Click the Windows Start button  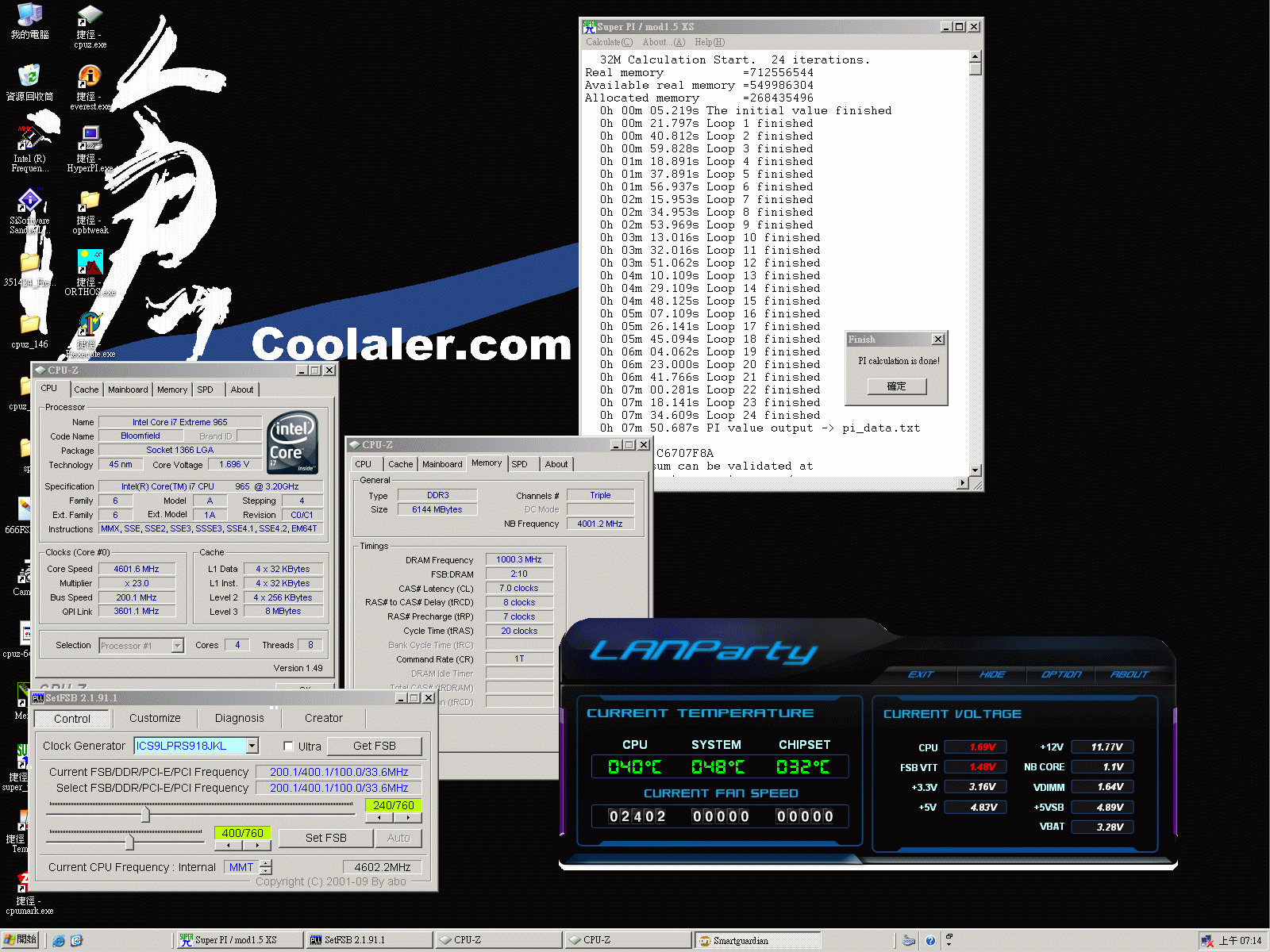pos(21,940)
